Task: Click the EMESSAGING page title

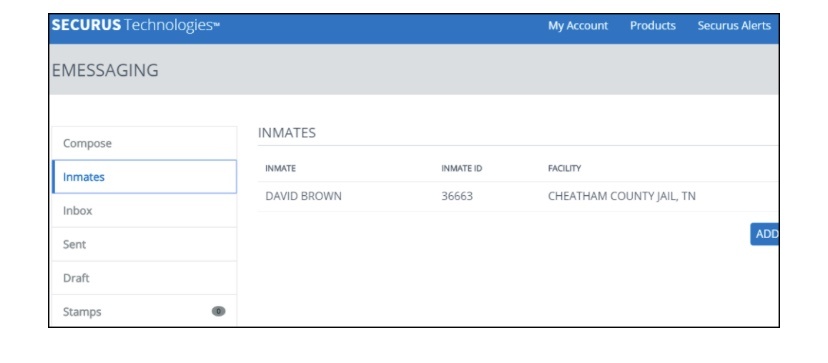Action: coord(105,70)
